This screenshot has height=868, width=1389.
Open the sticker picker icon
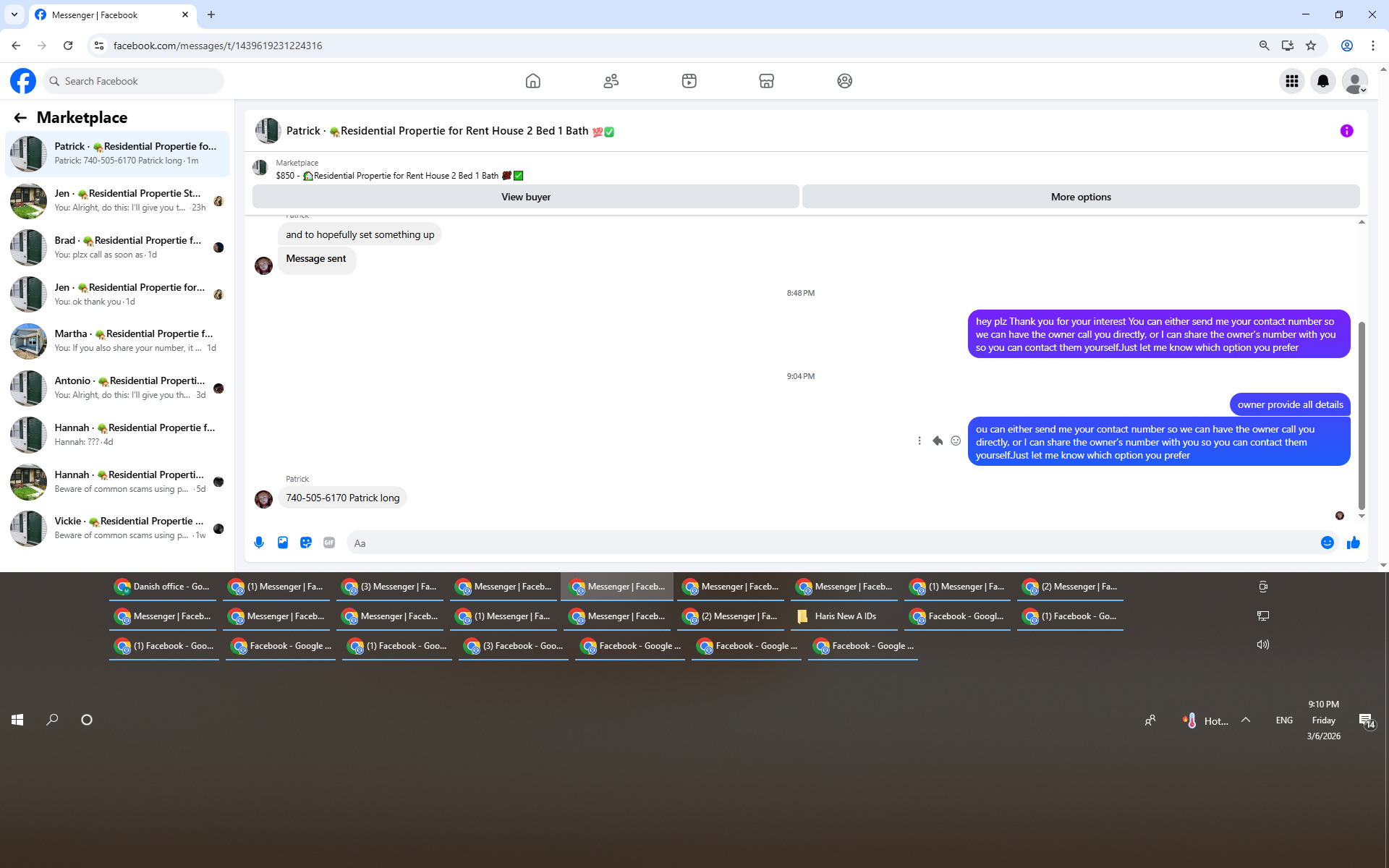306,542
